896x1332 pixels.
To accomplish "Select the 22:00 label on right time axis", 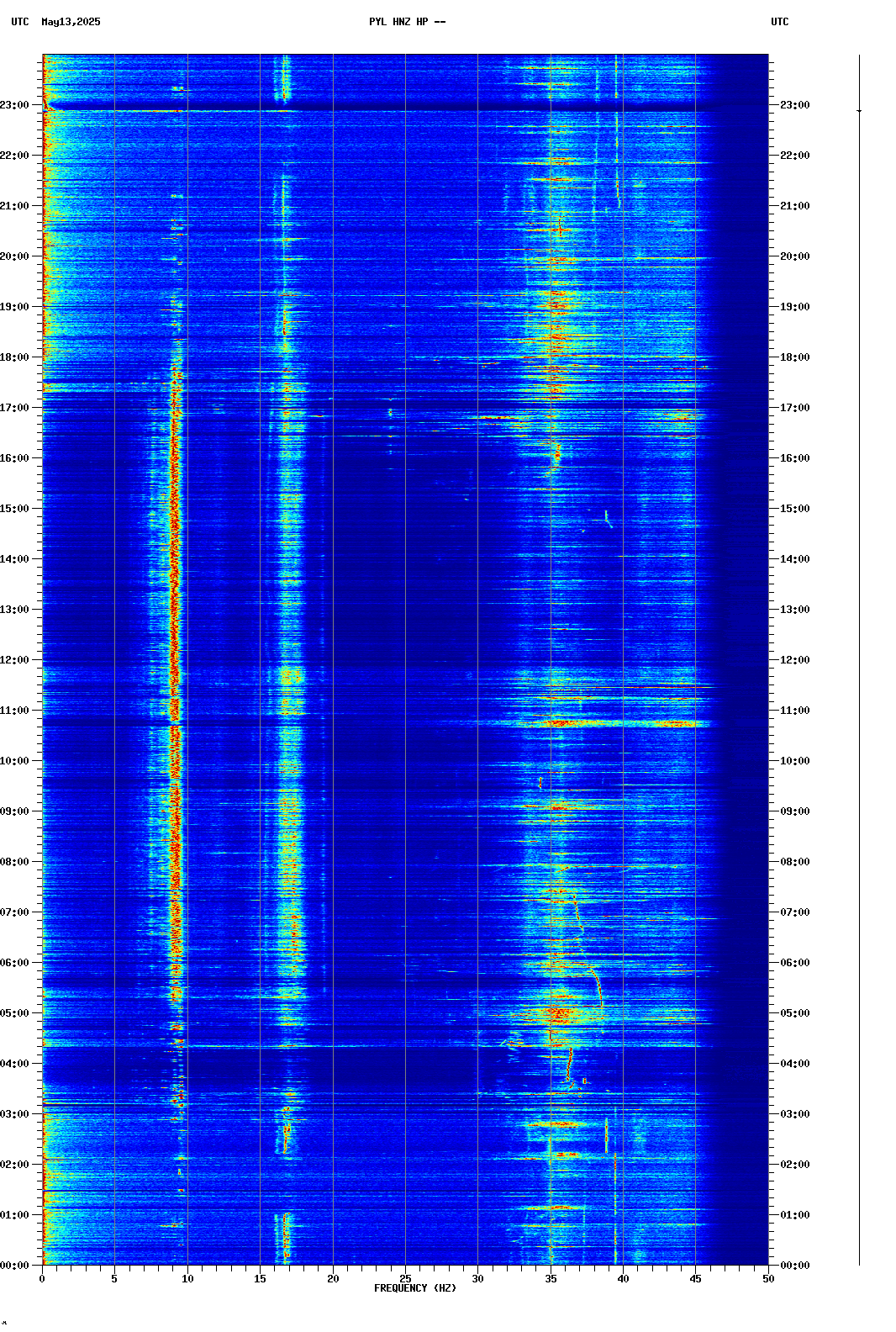I will (795, 156).
